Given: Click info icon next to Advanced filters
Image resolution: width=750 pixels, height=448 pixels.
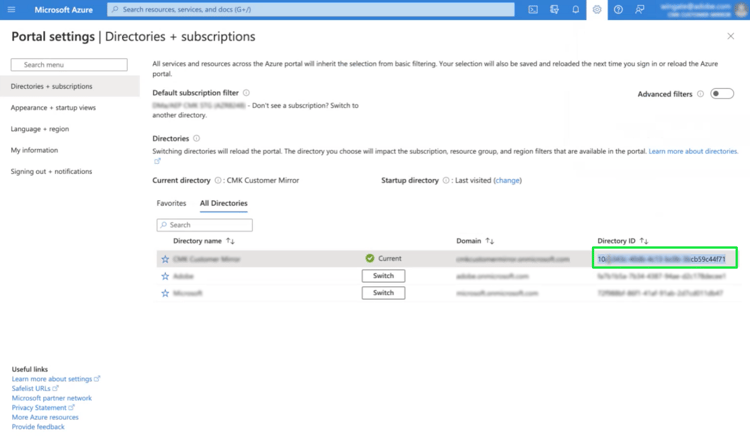Looking at the screenshot, I should point(700,94).
